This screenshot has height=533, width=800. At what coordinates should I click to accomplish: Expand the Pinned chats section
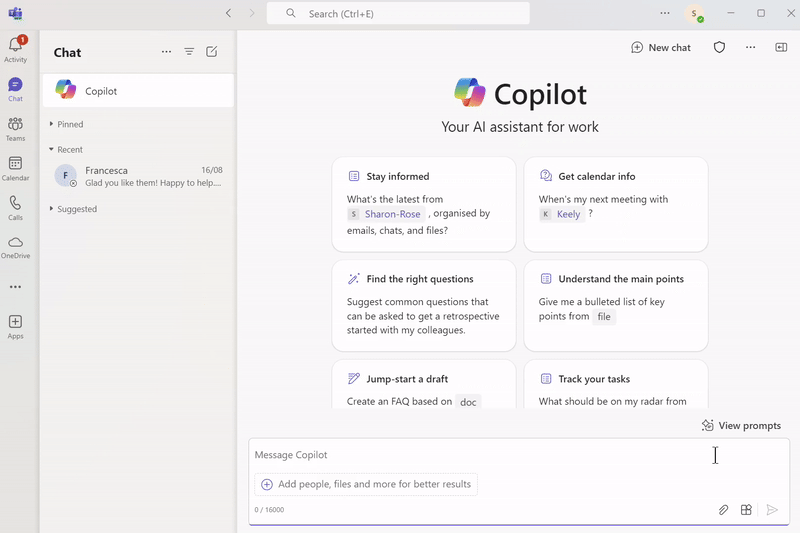tap(66, 124)
